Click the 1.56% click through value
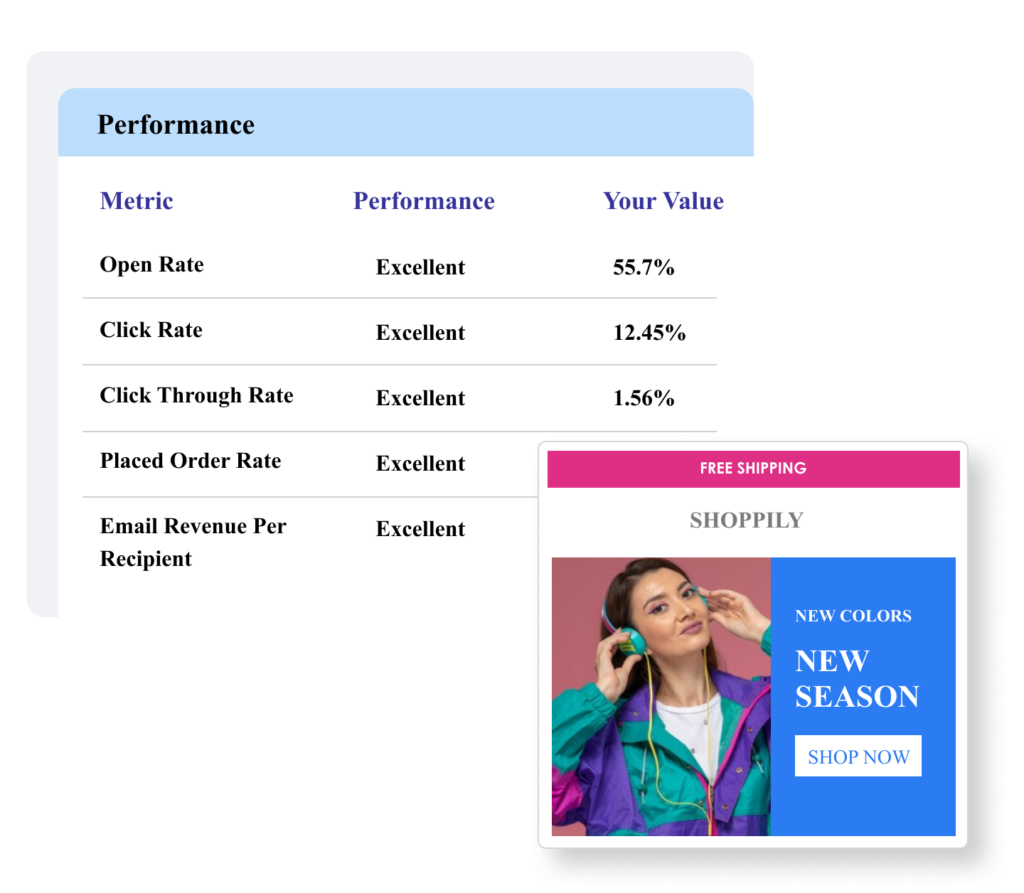The width and height of the screenshot is (1024, 893). coord(643,398)
